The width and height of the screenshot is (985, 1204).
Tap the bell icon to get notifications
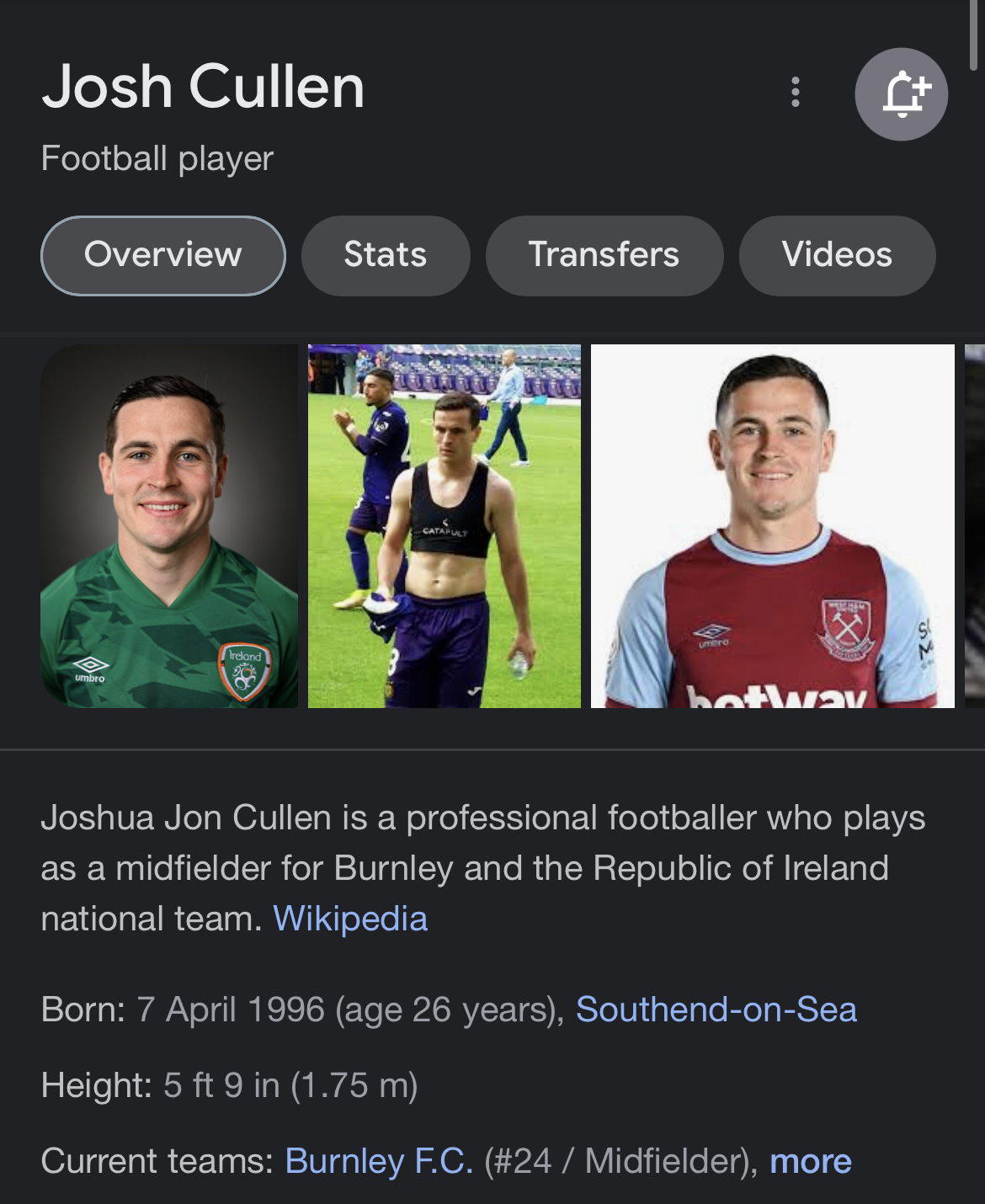pyautogui.click(x=901, y=93)
